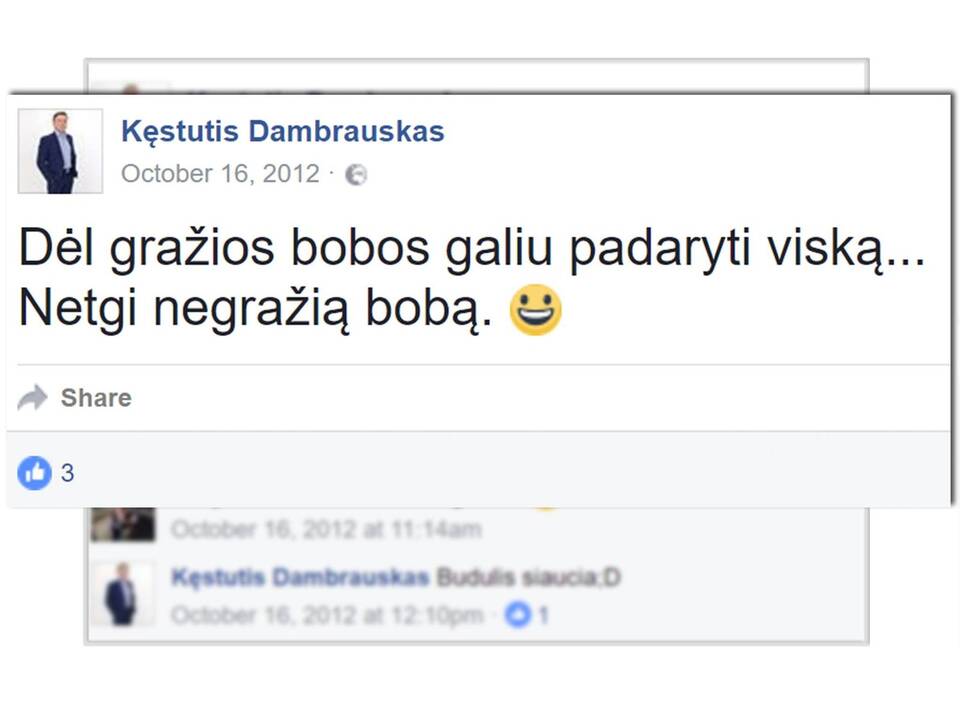This screenshot has height=720, width=960.
Task: Open the blurred Kęstutis Dambrauskas name in the comments
Action: (x=300, y=577)
